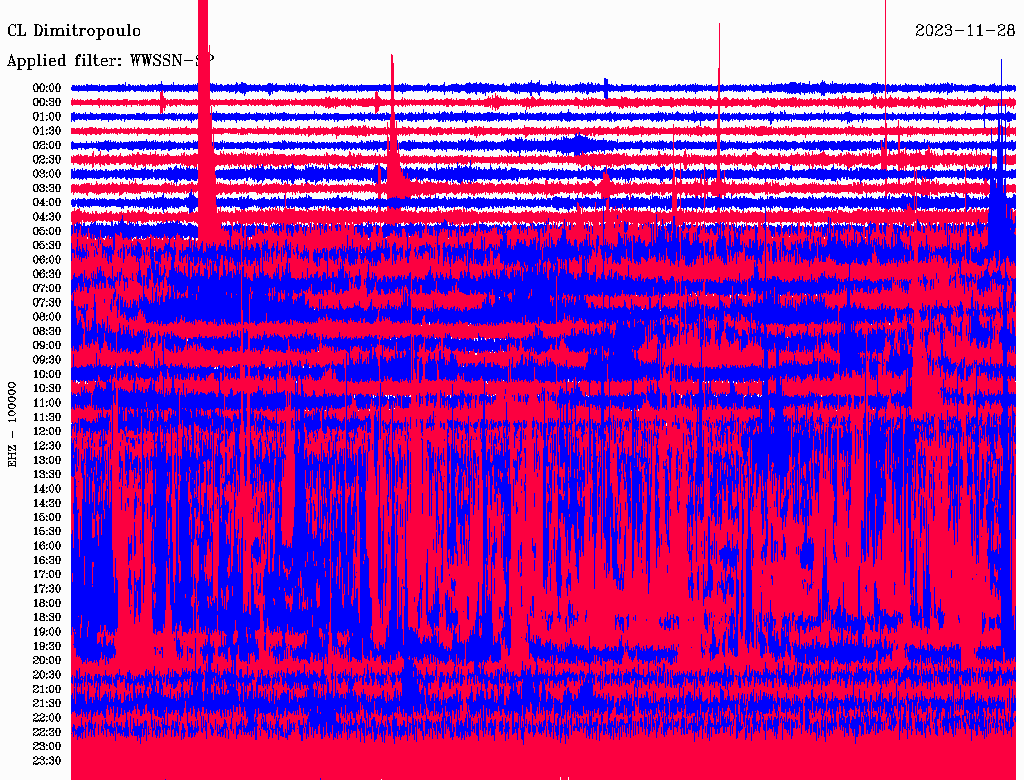Click the 02:30 time label
The height and width of the screenshot is (780, 1024).
coord(48,160)
